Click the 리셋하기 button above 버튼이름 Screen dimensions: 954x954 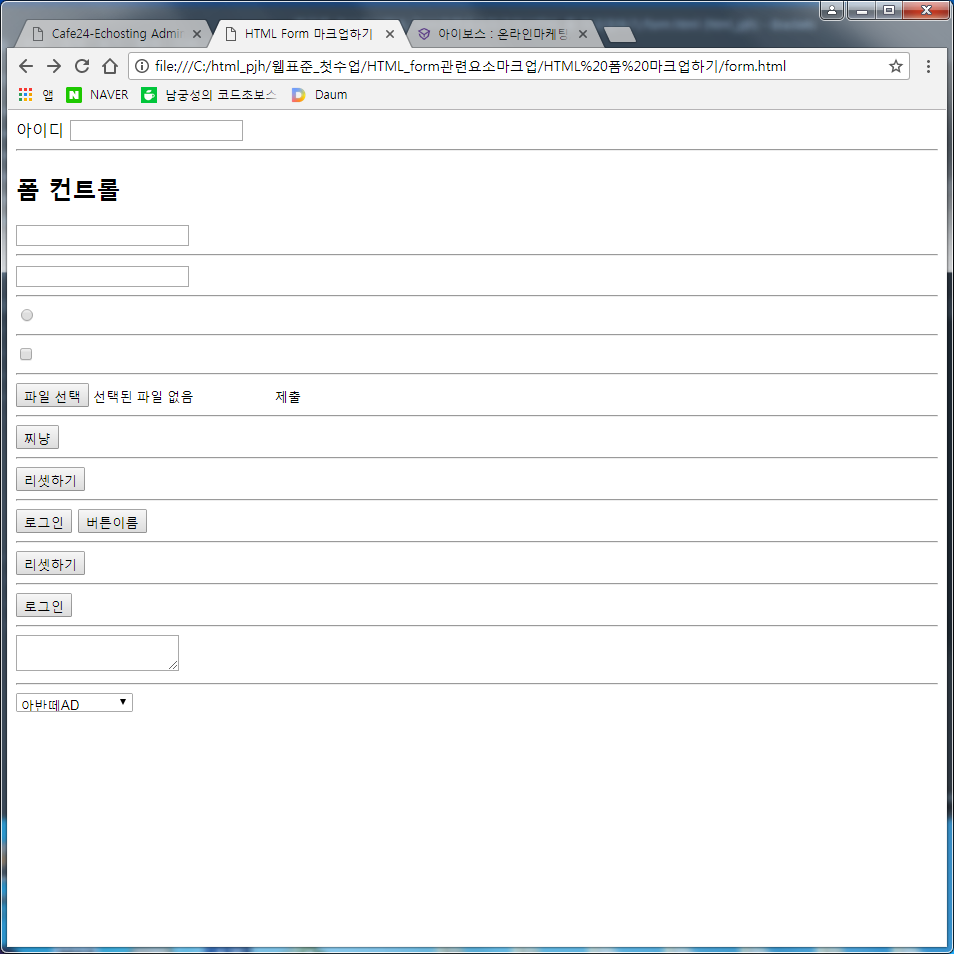pos(50,479)
